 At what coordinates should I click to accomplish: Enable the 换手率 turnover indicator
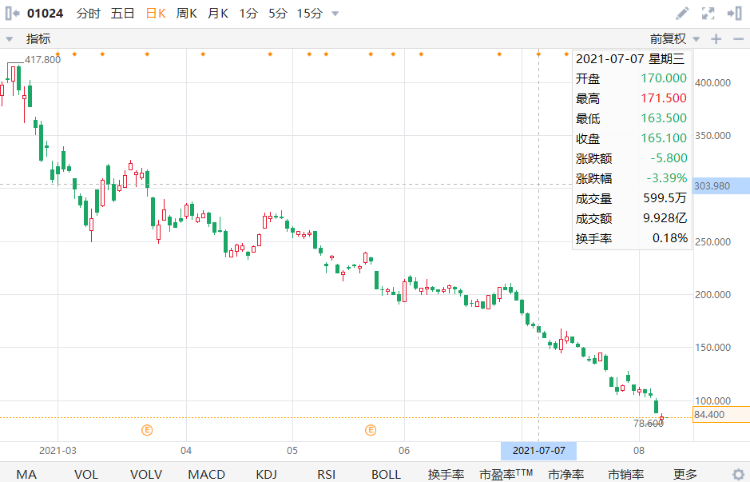click(446, 474)
